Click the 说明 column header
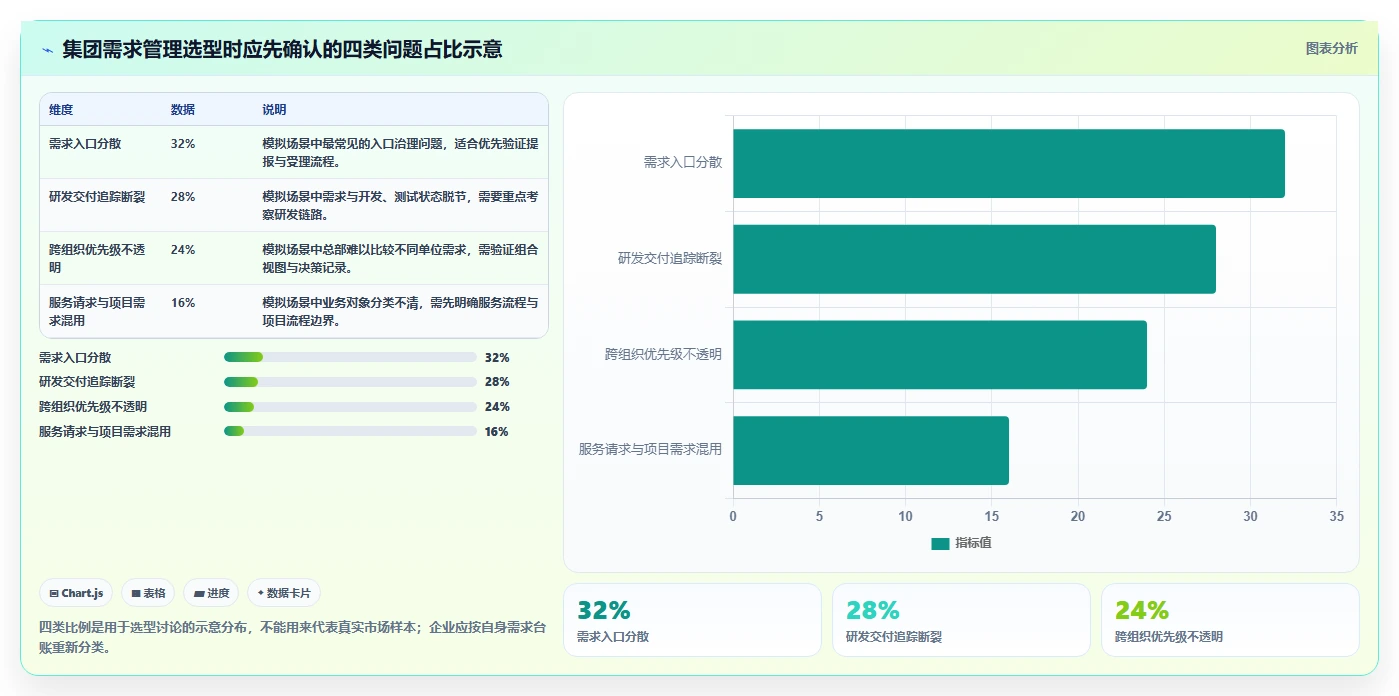The height and width of the screenshot is (696, 1399). click(x=274, y=110)
